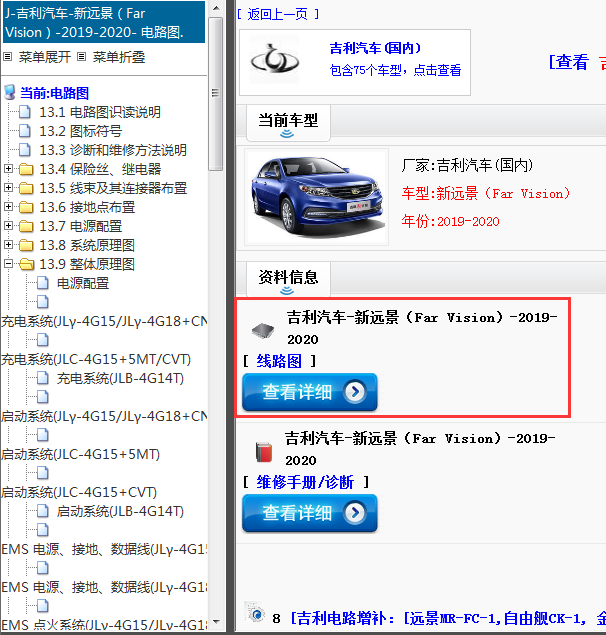The height and width of the screenshot is (635, 606).
Task: Click 查看详细 button under 维修手册/诊断
Action: [x=310, y=513]
